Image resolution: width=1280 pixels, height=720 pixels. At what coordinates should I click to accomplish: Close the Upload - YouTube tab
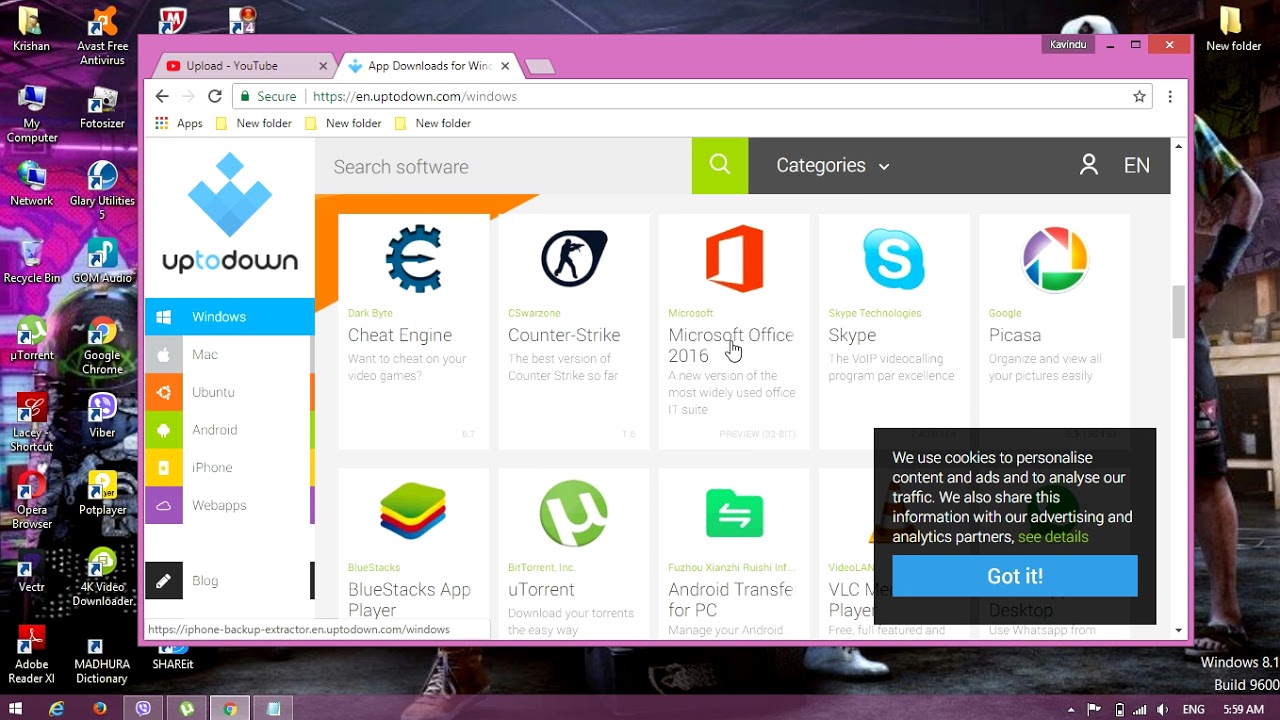coord(323,66)
